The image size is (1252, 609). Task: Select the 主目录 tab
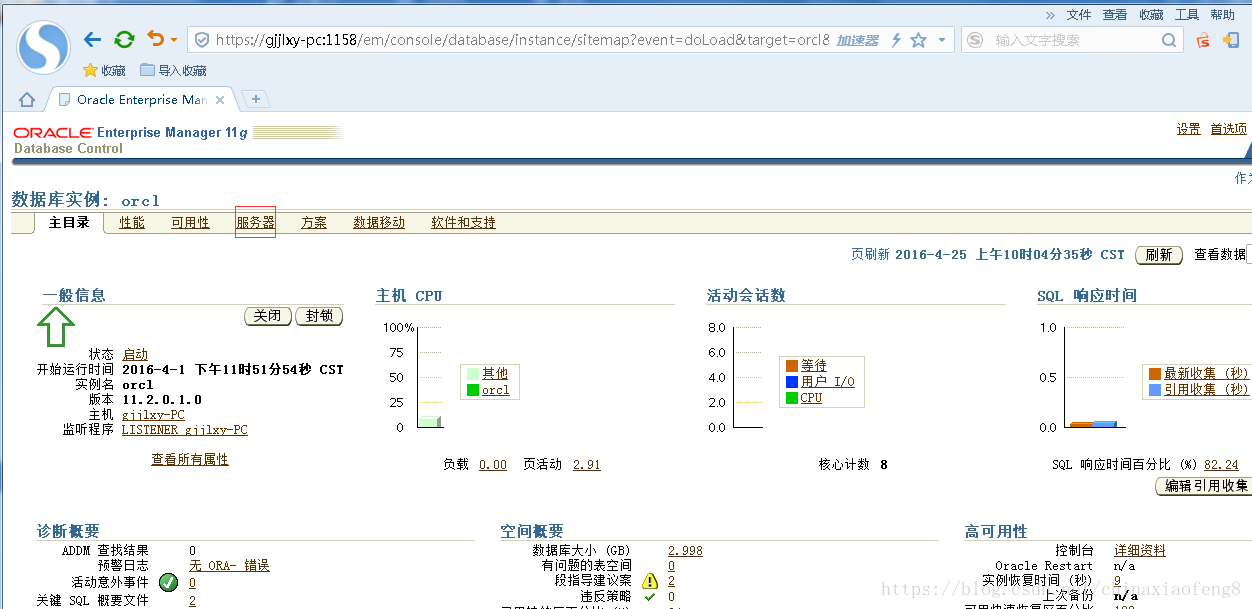(x=69, y=223)
